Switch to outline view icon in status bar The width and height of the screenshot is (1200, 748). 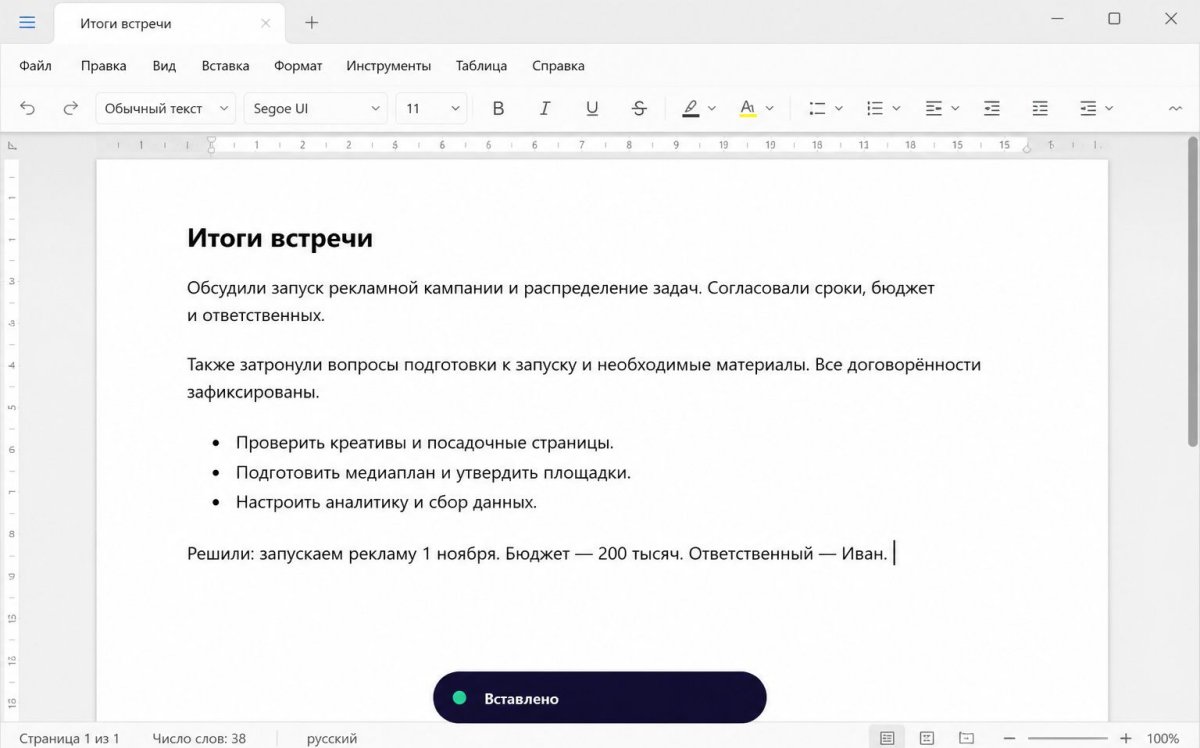coord(927,738)
